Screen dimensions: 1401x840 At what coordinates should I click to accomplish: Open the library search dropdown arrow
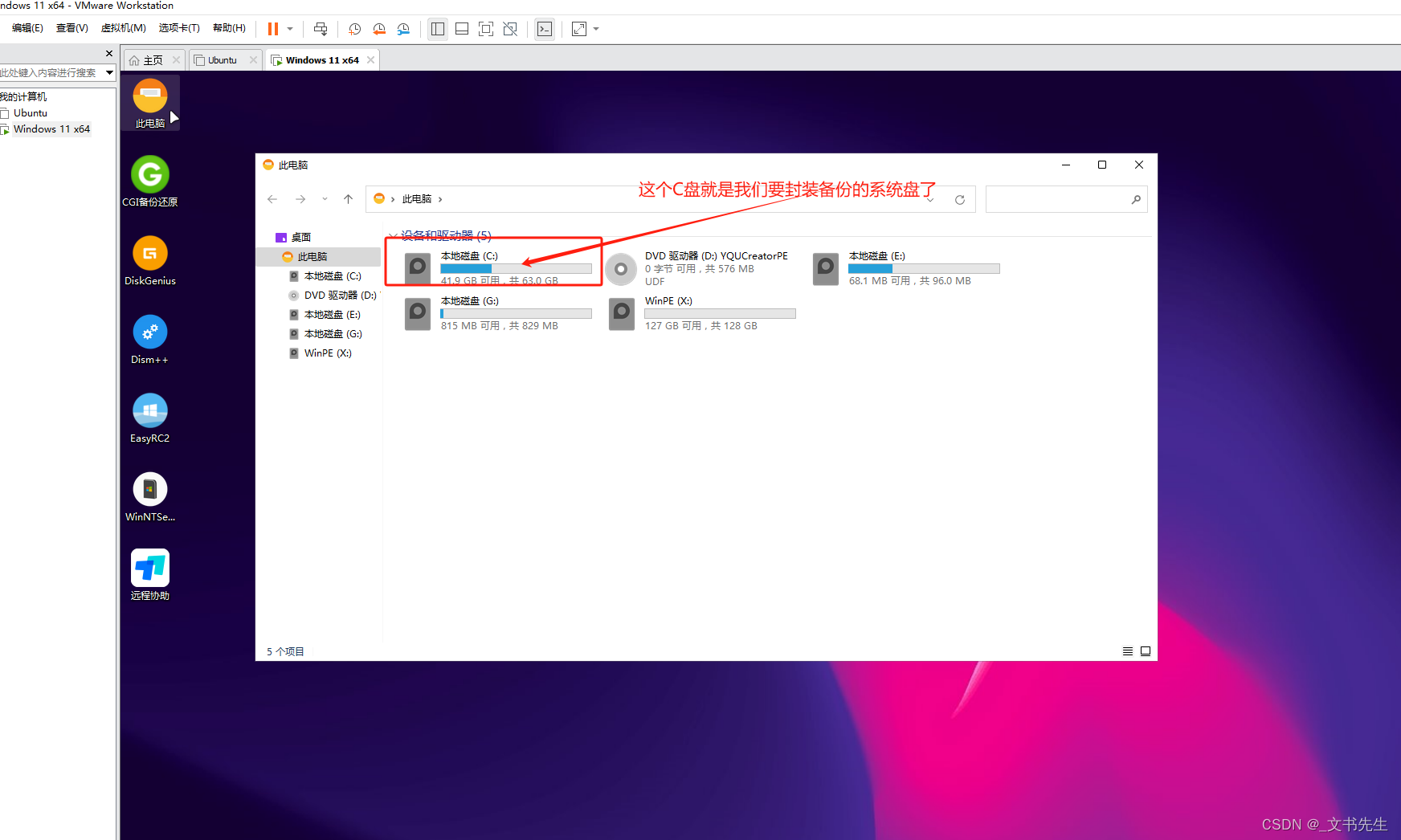click(109, 72)
